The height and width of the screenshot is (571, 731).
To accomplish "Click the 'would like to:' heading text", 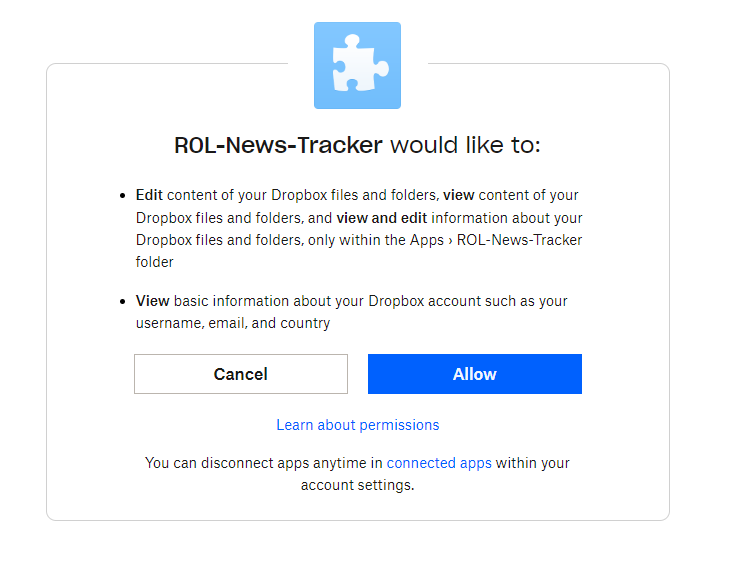I will coord(465,145).
